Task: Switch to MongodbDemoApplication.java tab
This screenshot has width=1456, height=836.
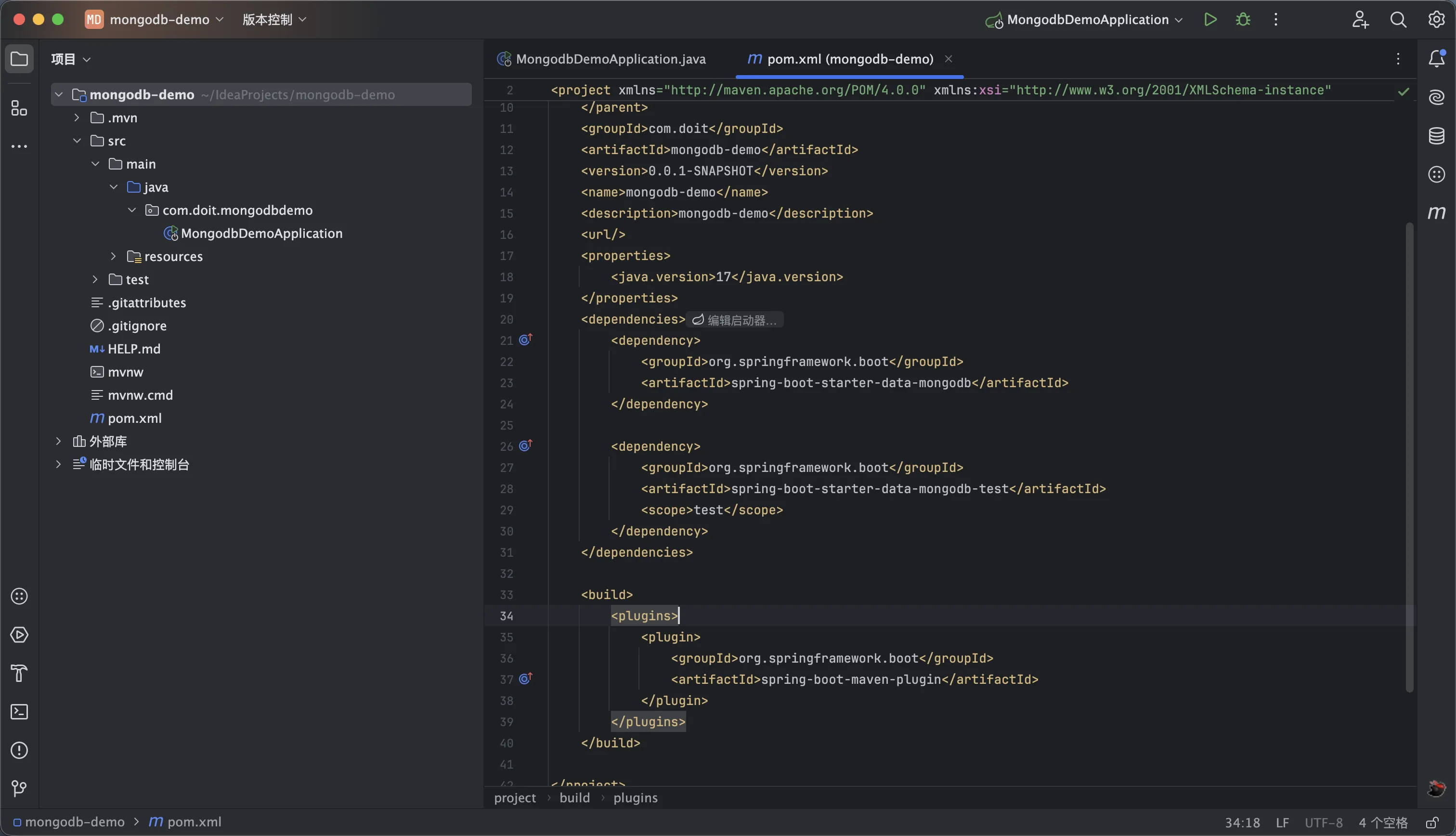Action: coord(610,59)
